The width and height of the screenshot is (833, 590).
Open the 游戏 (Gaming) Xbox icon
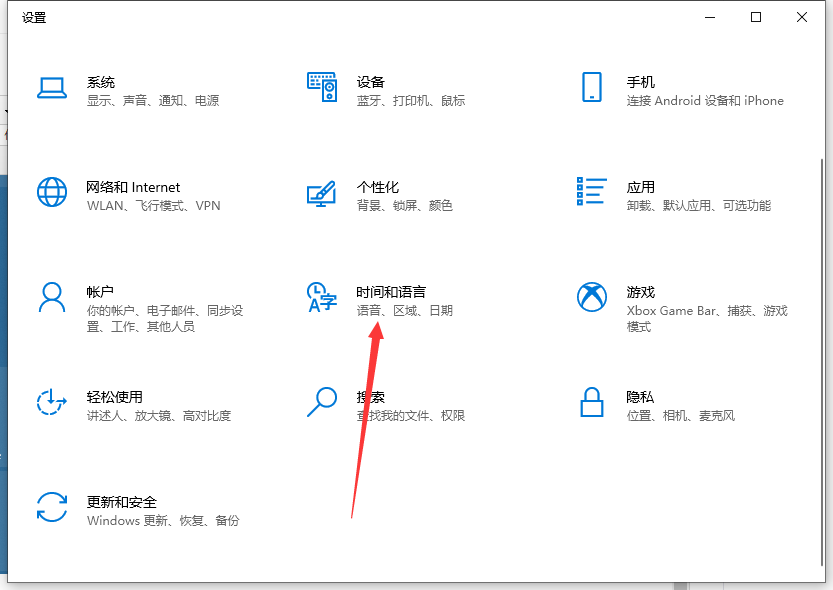591,297
